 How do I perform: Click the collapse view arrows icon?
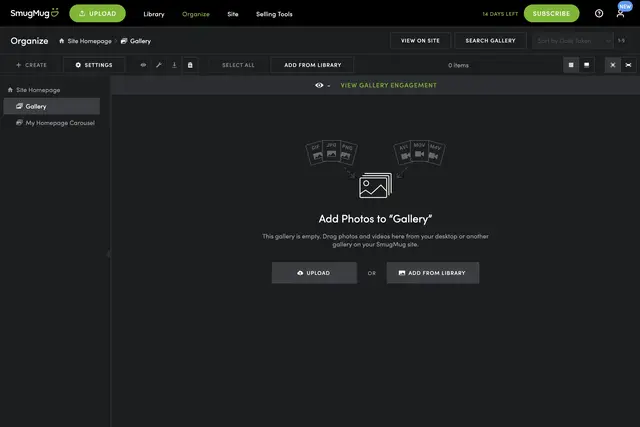pos(629,65)
